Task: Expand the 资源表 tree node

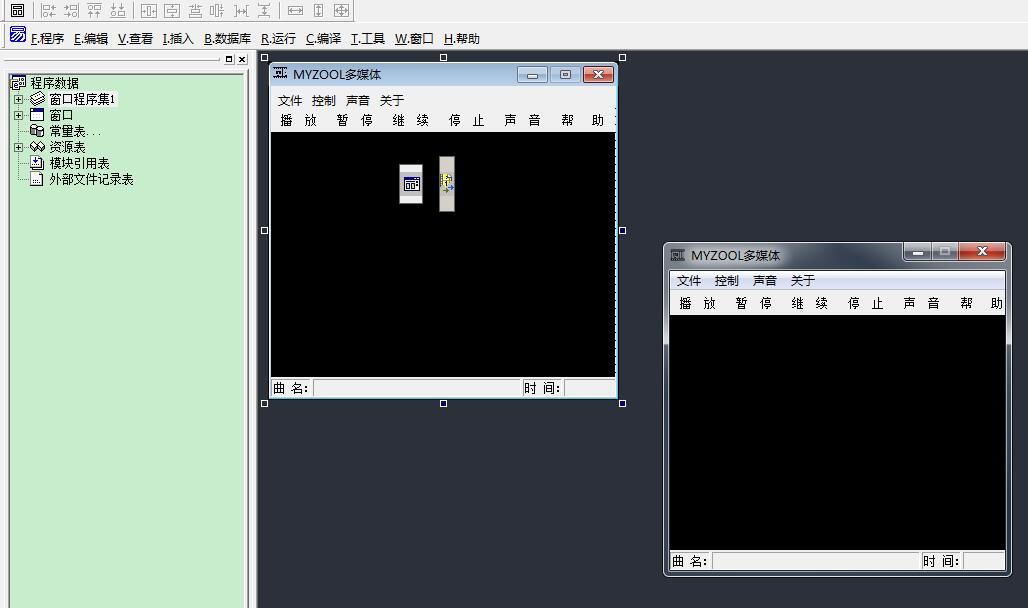Action: point(18,147)
